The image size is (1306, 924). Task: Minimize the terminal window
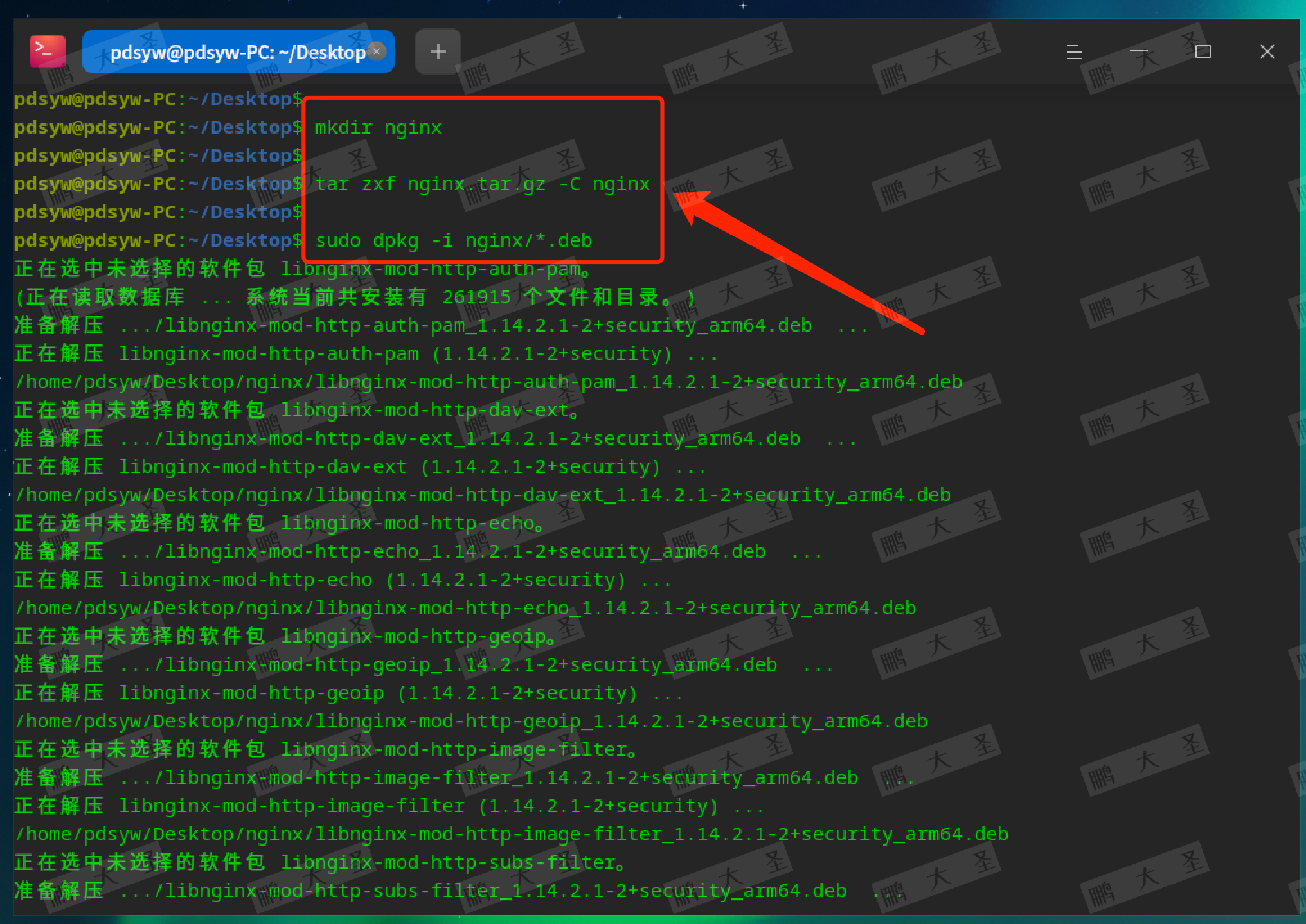coord(1138,51)
